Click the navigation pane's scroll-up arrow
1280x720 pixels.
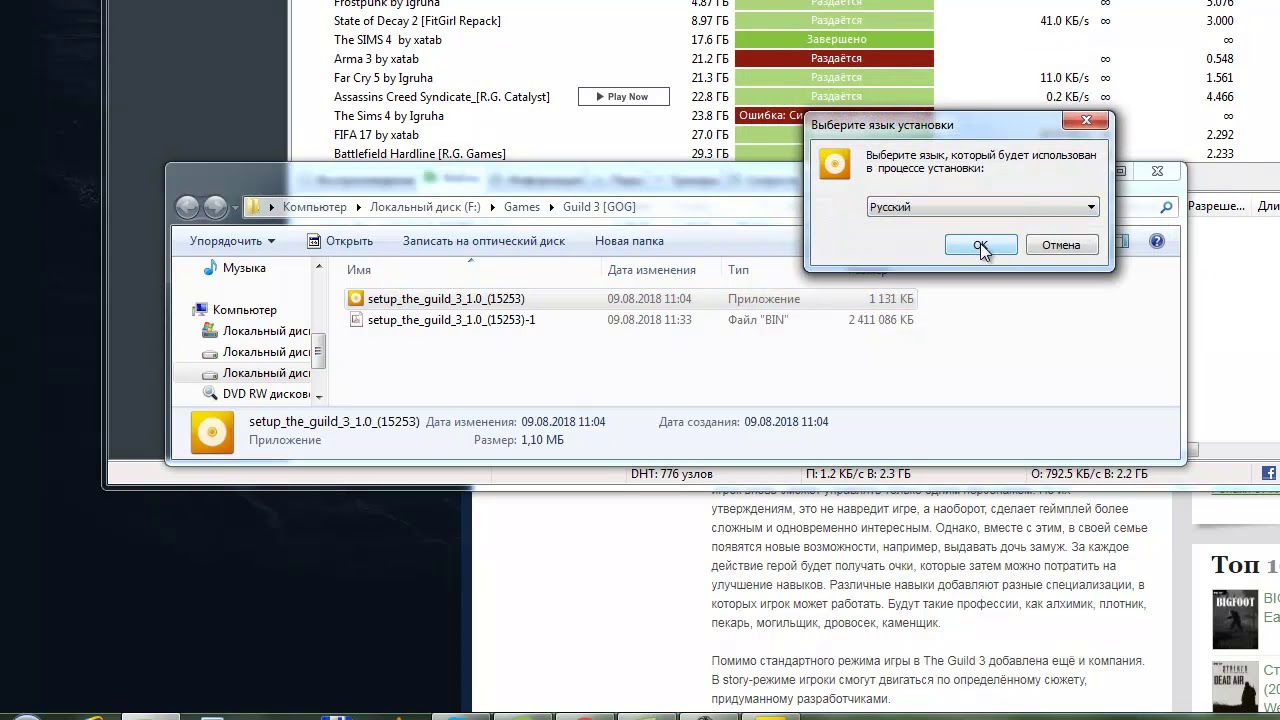(x=319, y=266)
